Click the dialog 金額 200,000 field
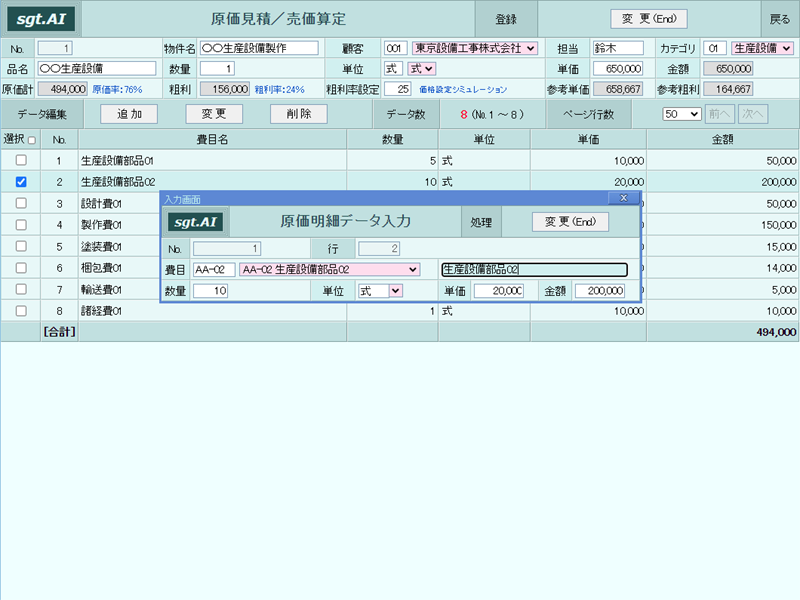This screenshot has width=800, height=600. click(x=599, y=291)
